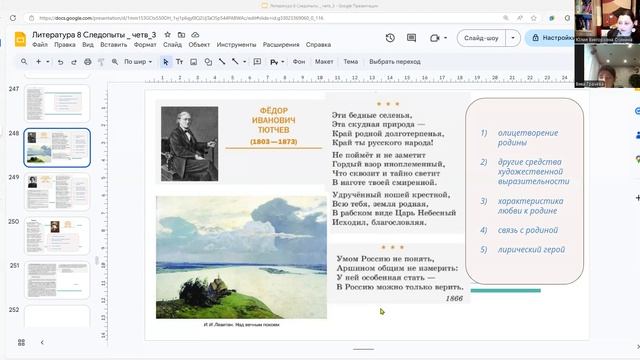Viewport: 640px width, 360px height.
Task: Add a new slide with the plus icon
Action: coord(38,62)
